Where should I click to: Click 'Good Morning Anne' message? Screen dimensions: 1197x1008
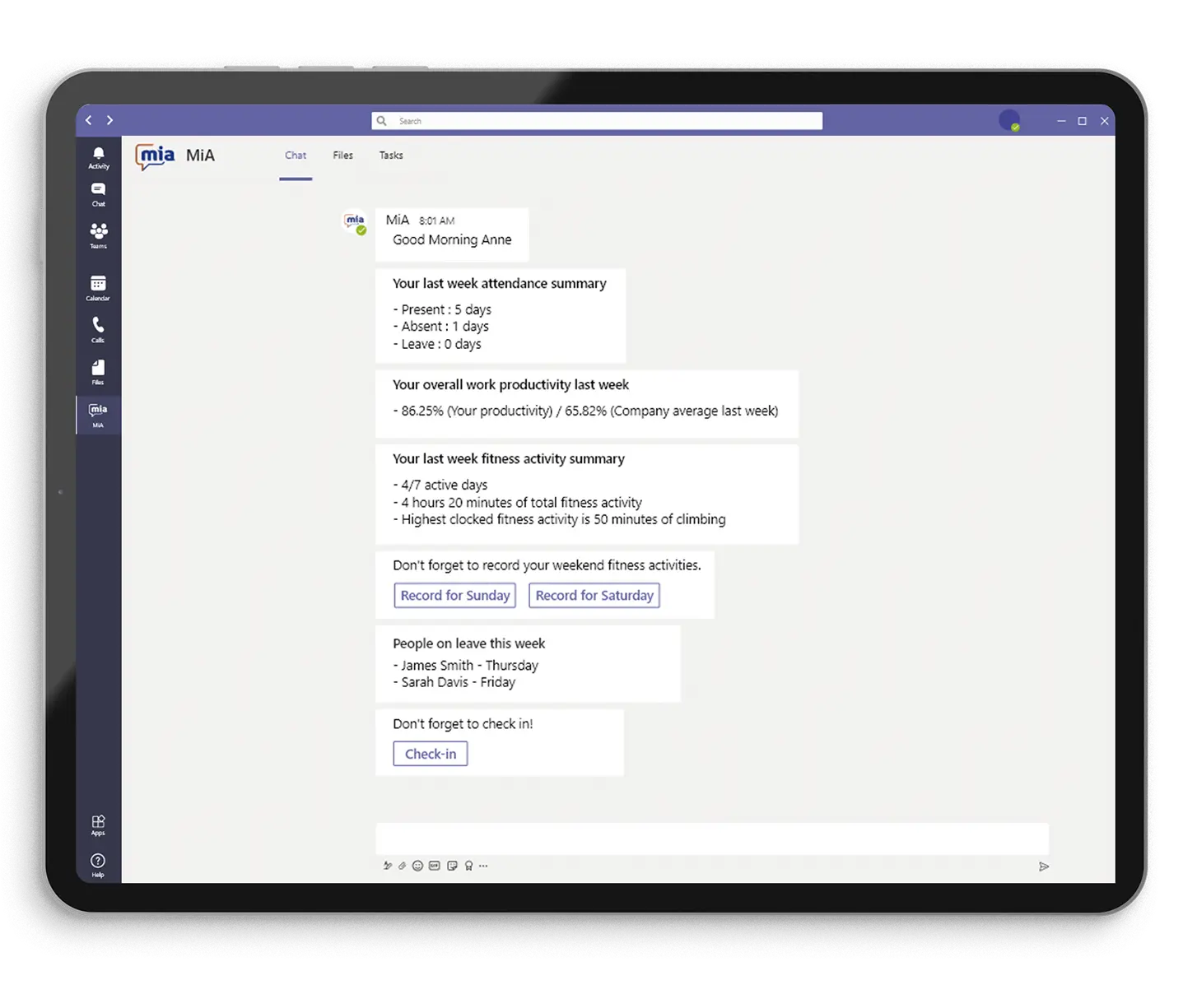[x=452, y=239]
